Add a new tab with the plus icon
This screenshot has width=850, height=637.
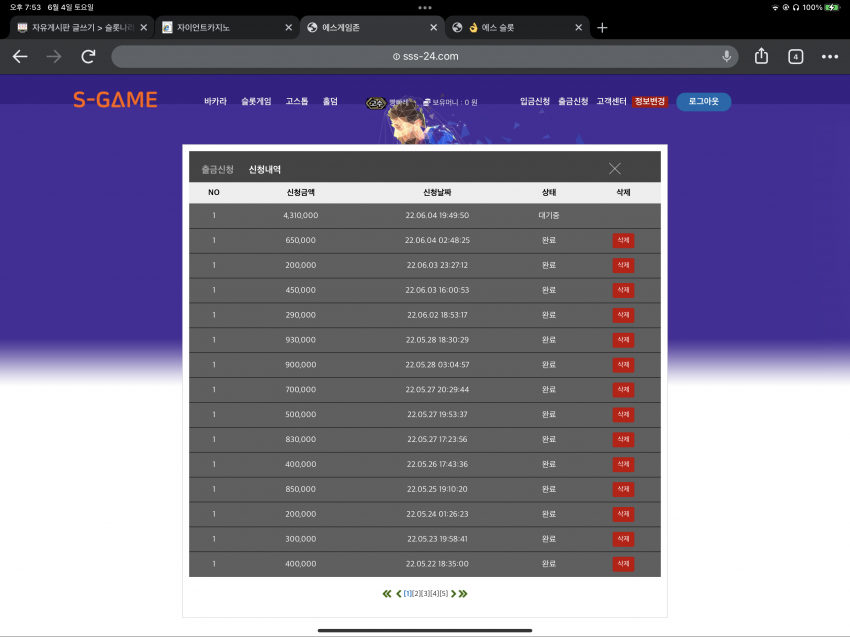point(602,28)
